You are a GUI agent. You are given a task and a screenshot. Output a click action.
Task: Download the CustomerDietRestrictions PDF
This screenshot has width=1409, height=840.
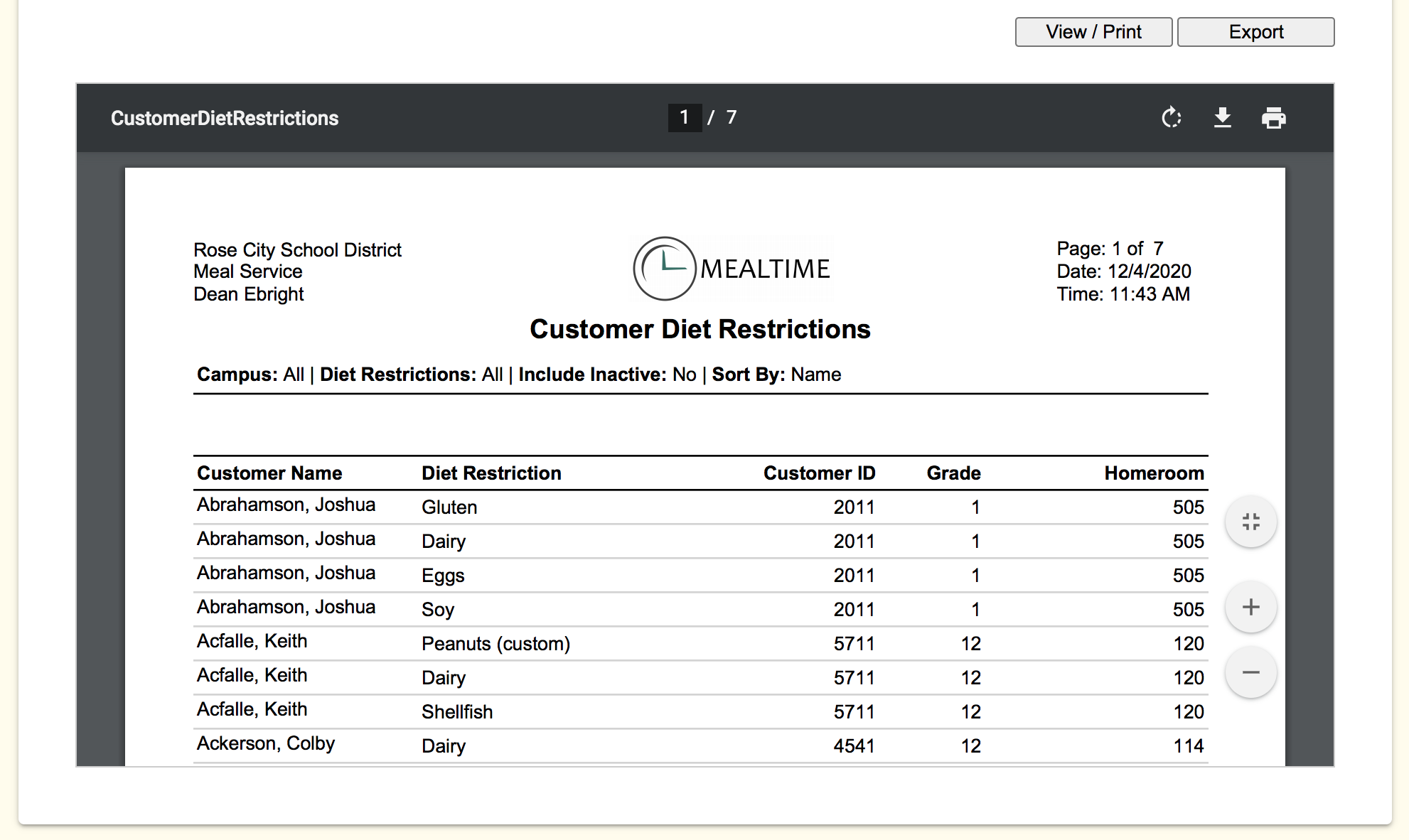pyautogui.click(x=1222, y=117)
